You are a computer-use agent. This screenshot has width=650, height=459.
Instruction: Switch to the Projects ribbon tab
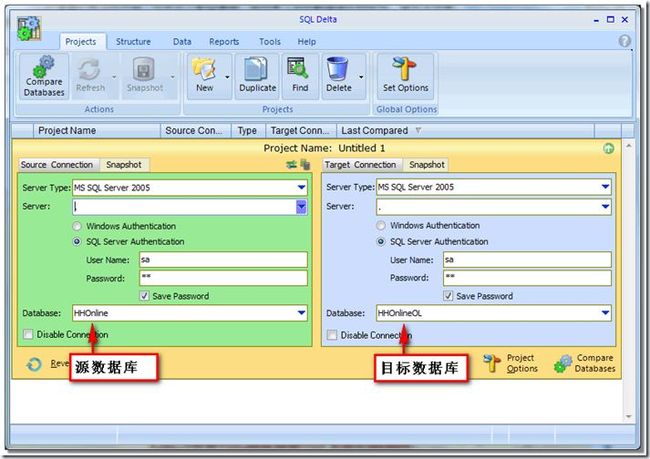click(x=81, y=42)
